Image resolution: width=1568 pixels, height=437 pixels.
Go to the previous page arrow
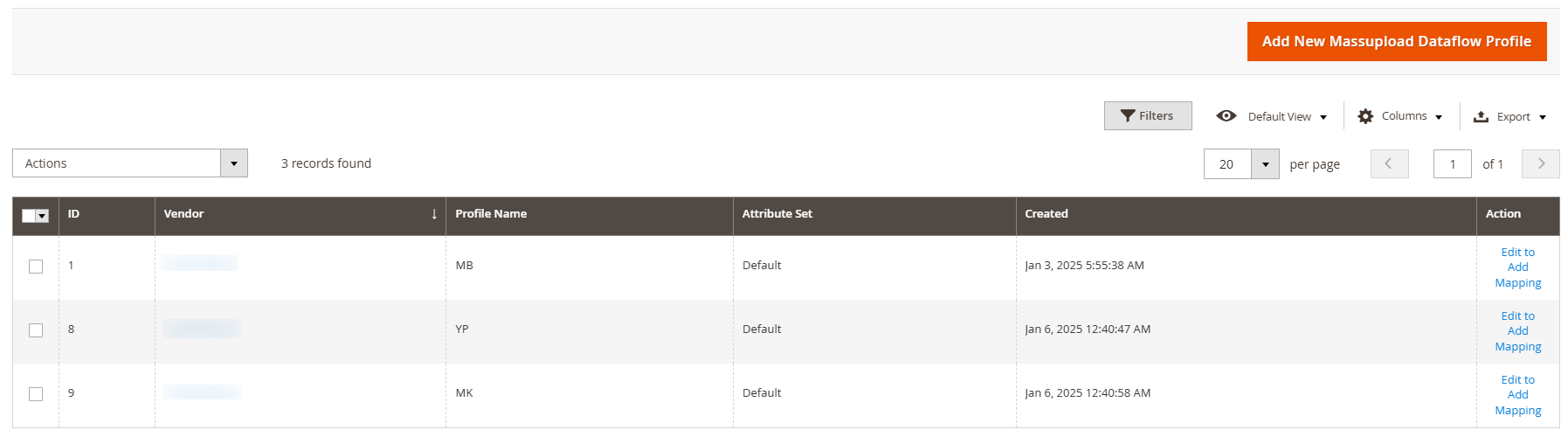point(1389,163)
